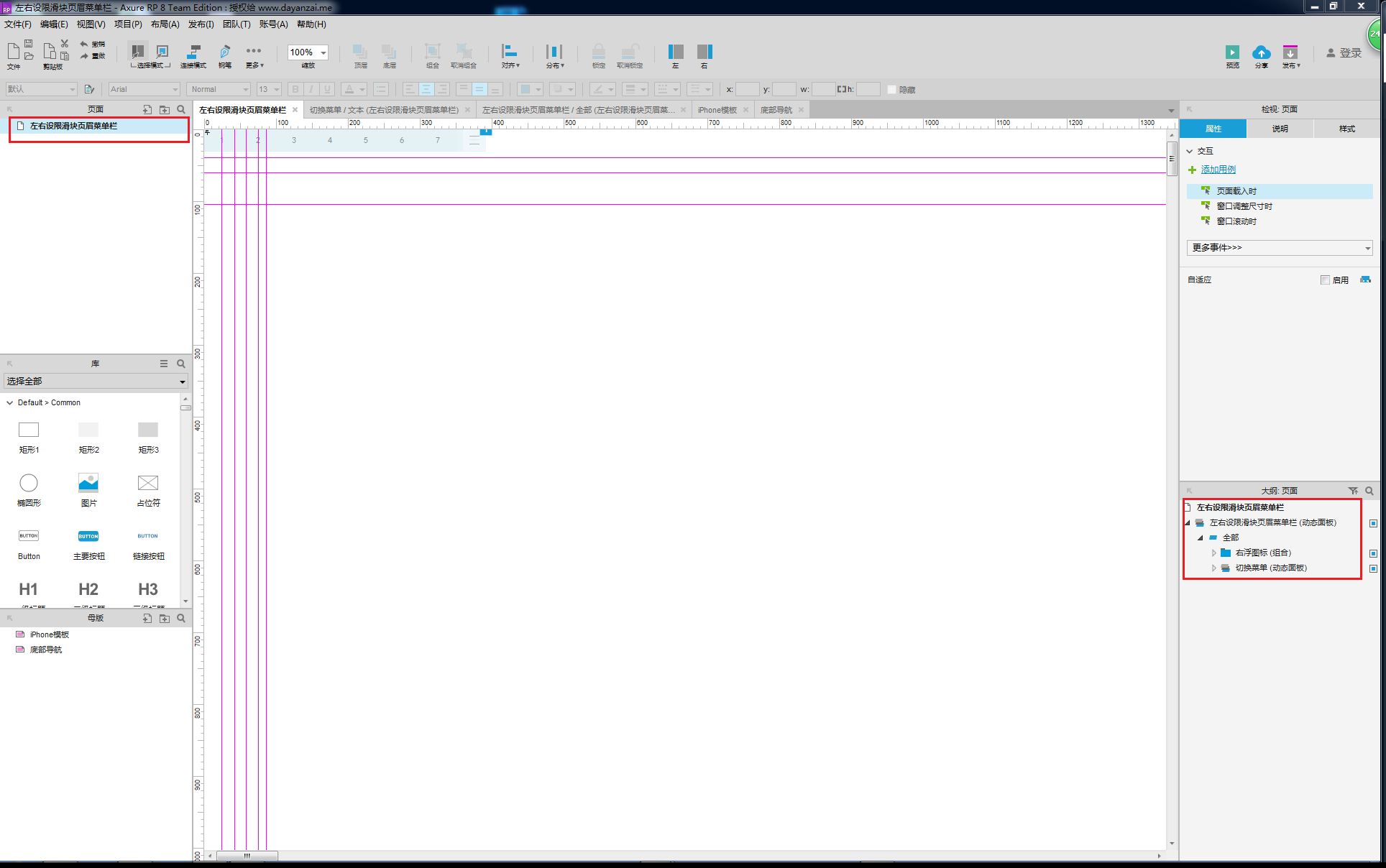The height and width of the screenshot is (868, 1386).
Task: Select the 页面载入时 event
Action: pos(1280,191)
